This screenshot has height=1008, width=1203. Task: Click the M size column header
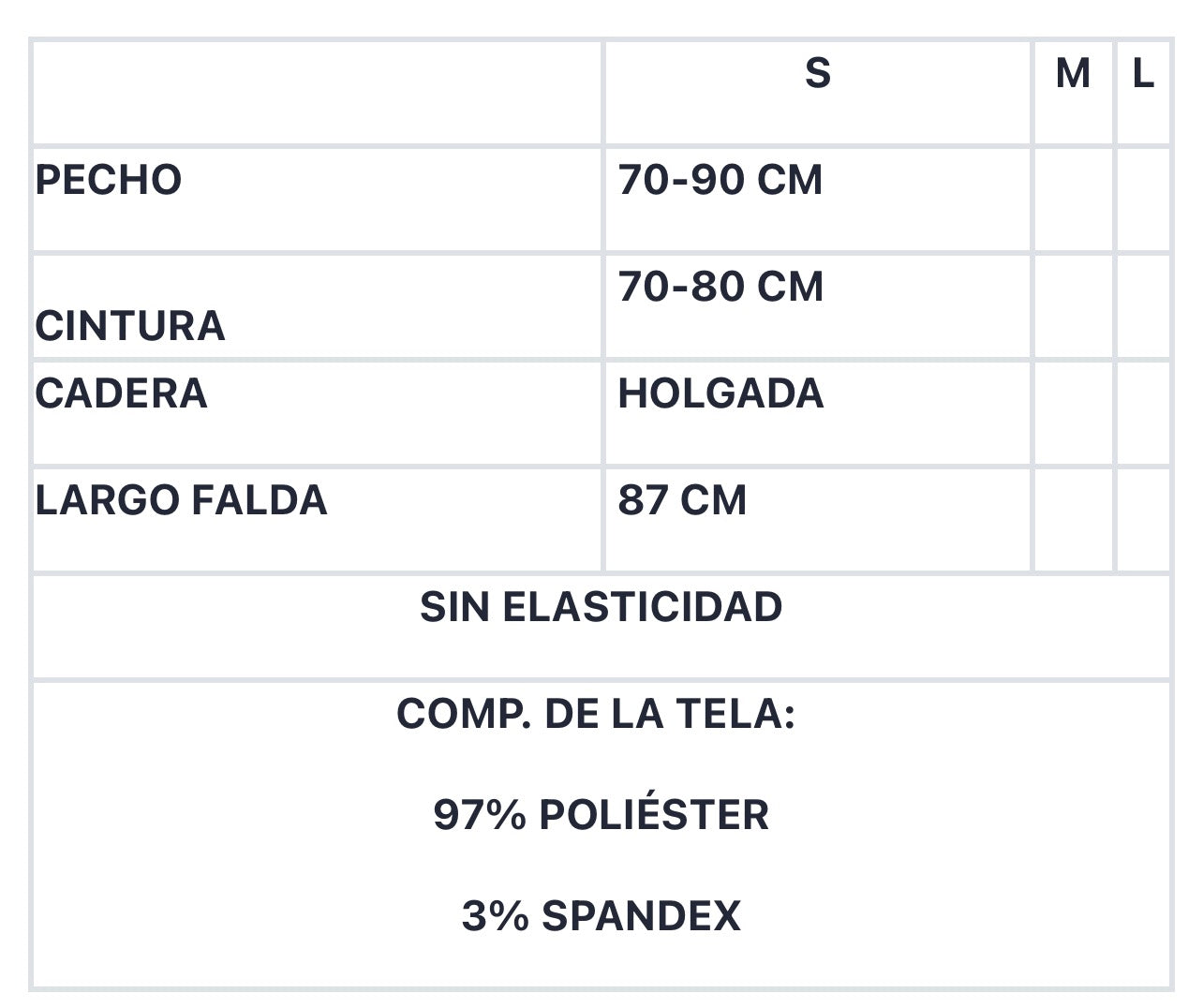1073,73
